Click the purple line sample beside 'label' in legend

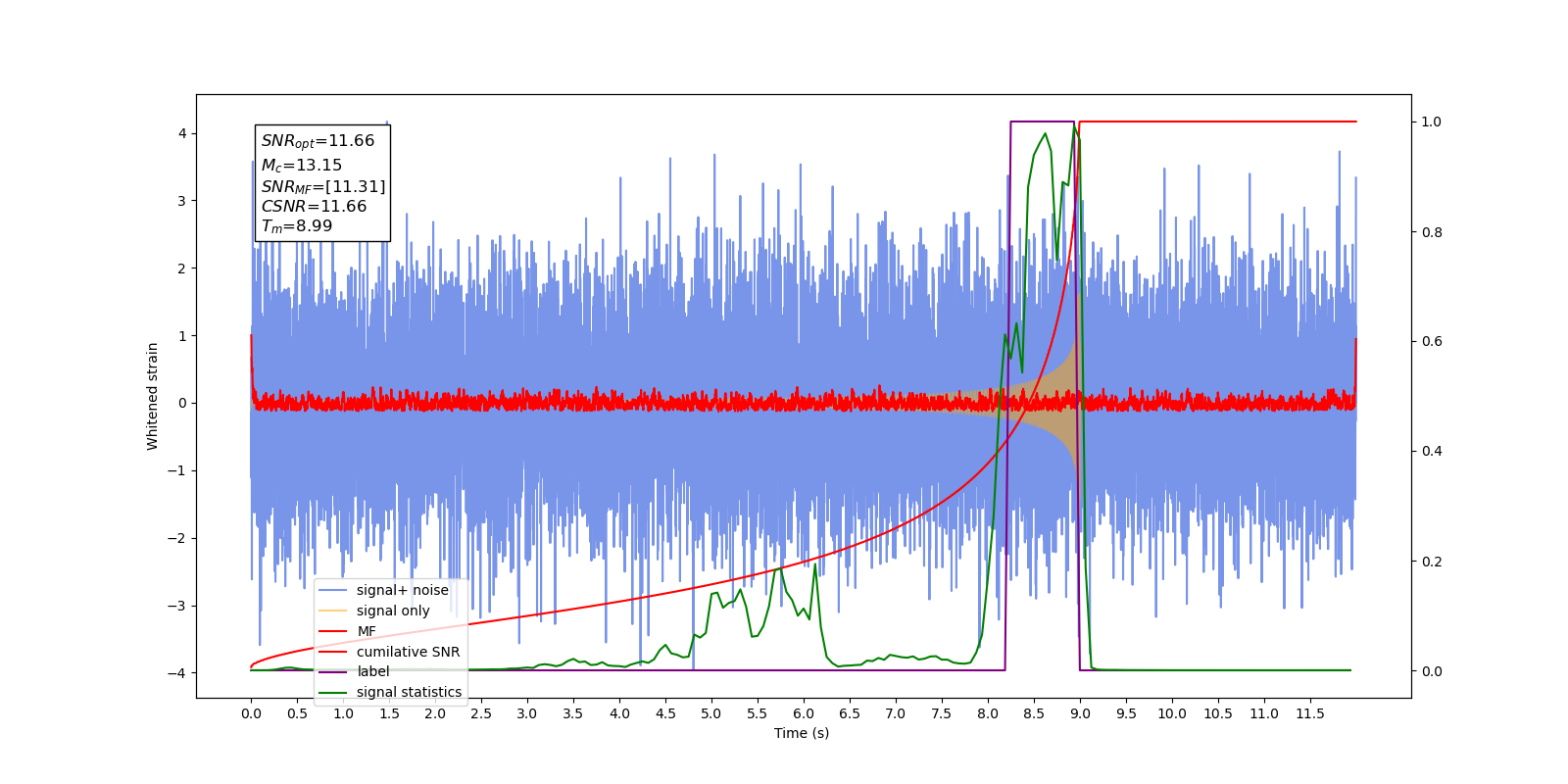tap(333, 671)
